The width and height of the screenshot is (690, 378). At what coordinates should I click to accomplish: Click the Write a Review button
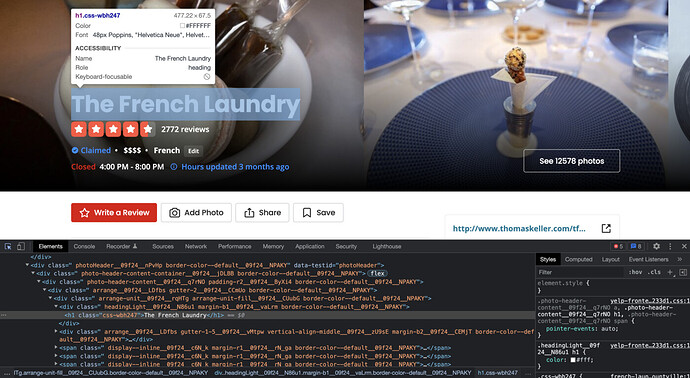click(114, 213)
